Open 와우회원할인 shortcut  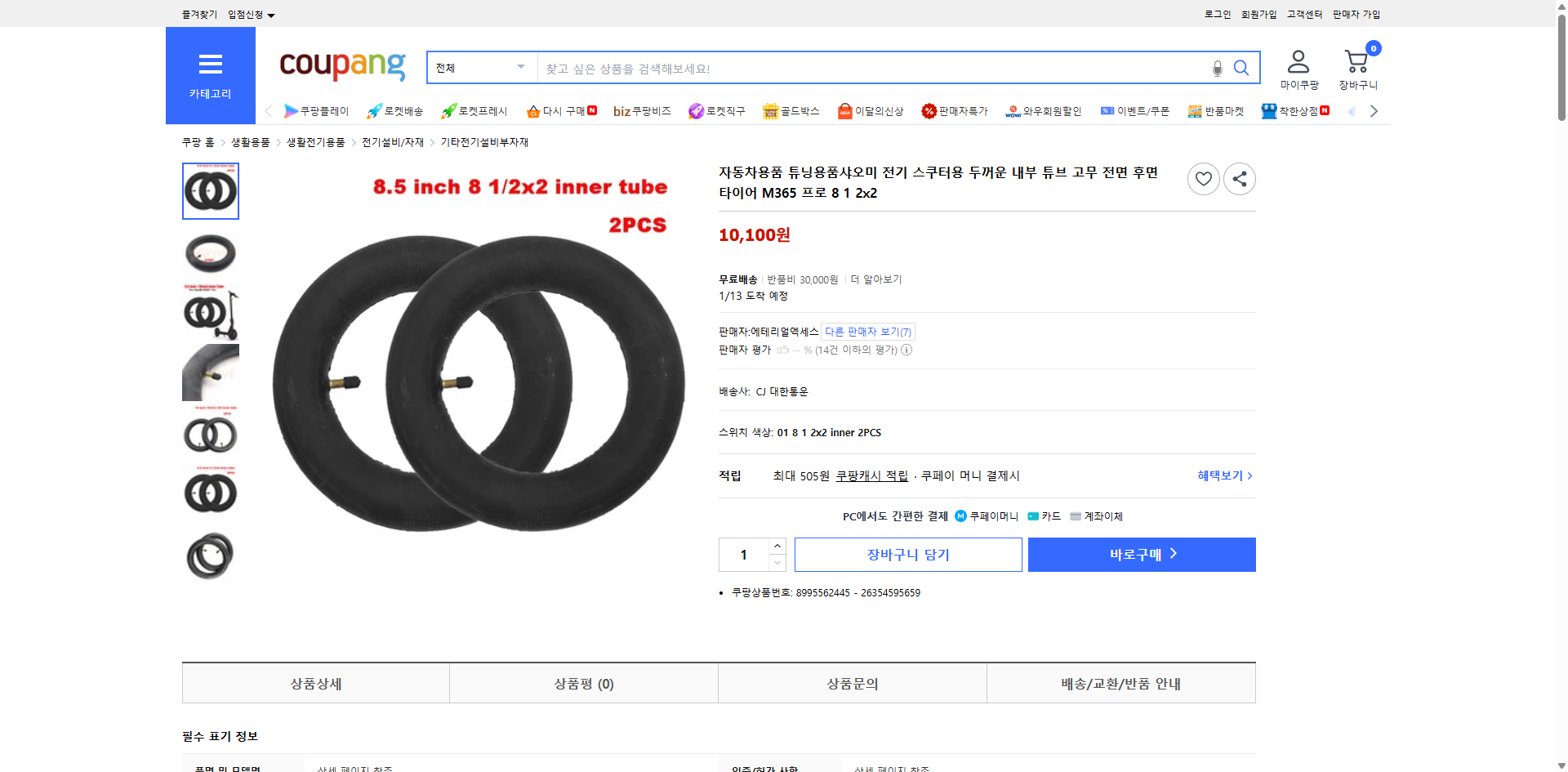pos(1043,111)
